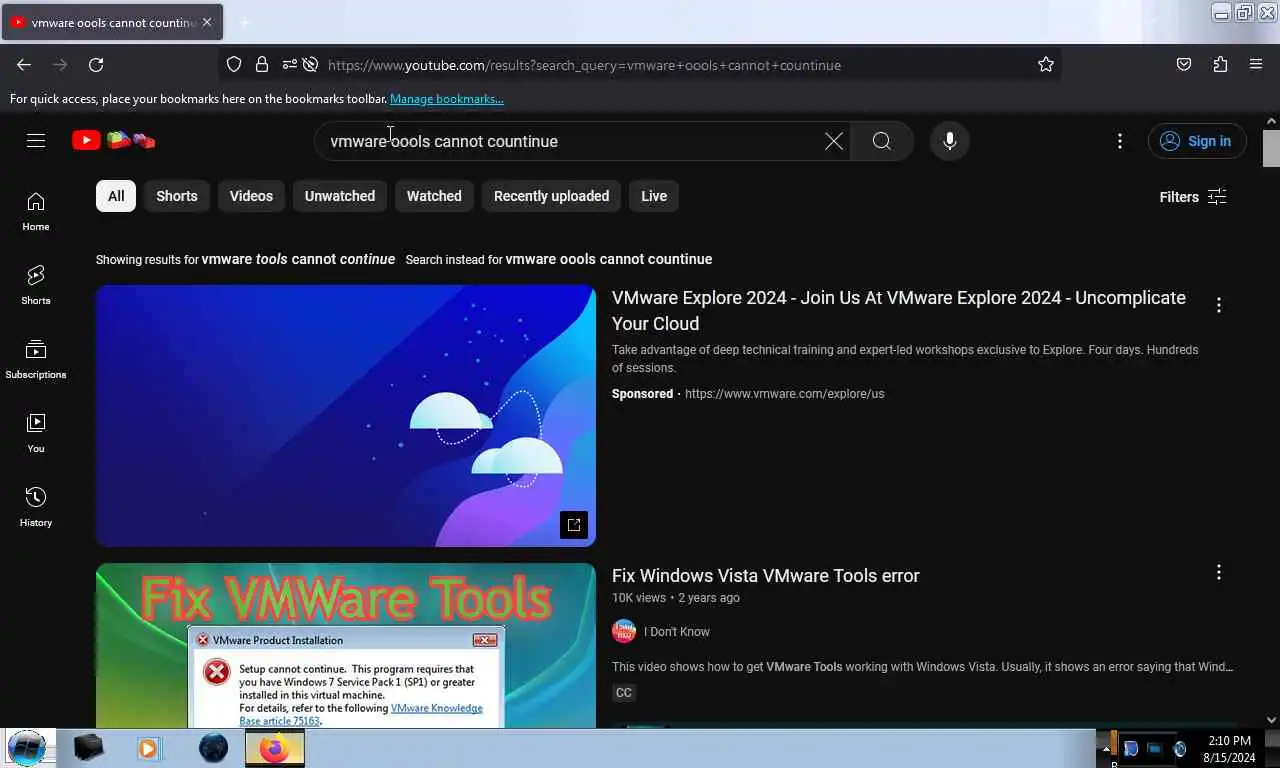The height and width of the screenshot is (768, 1280).
Task: Search instead for vmware oools cannot countinue
Action: coord(609,259)
